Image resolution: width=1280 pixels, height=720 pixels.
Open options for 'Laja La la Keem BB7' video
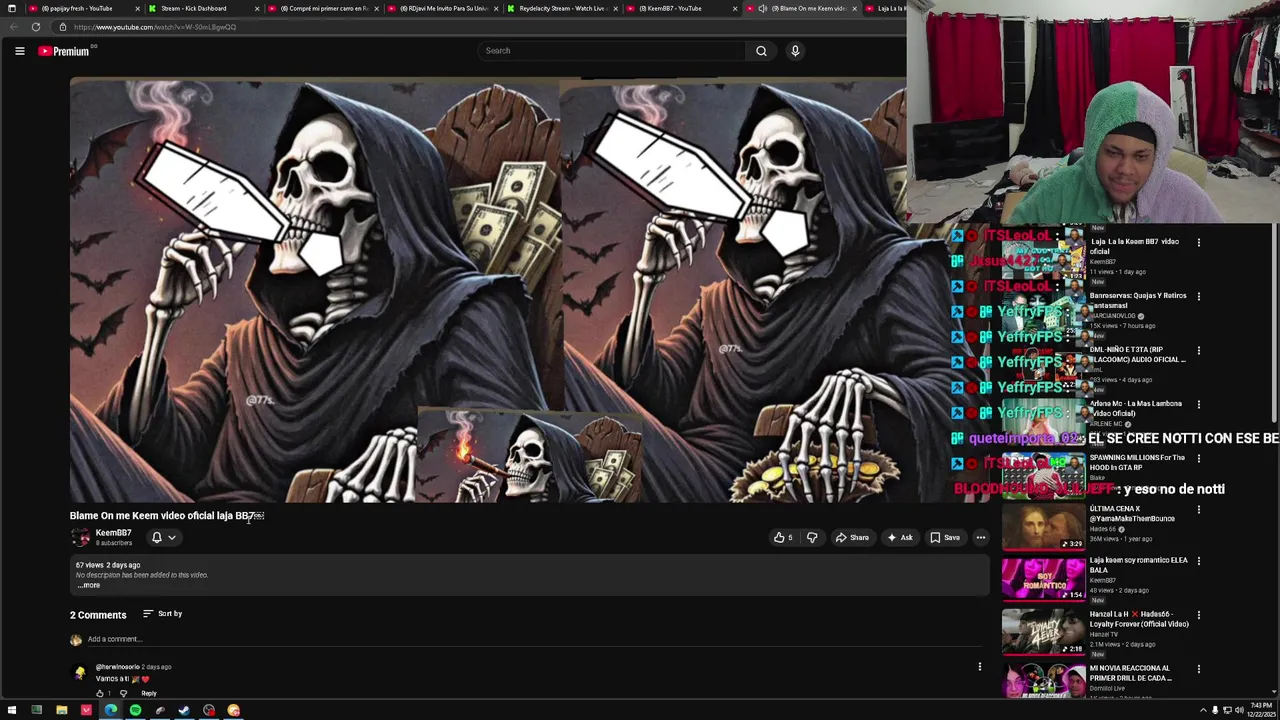pos(1199,242)
